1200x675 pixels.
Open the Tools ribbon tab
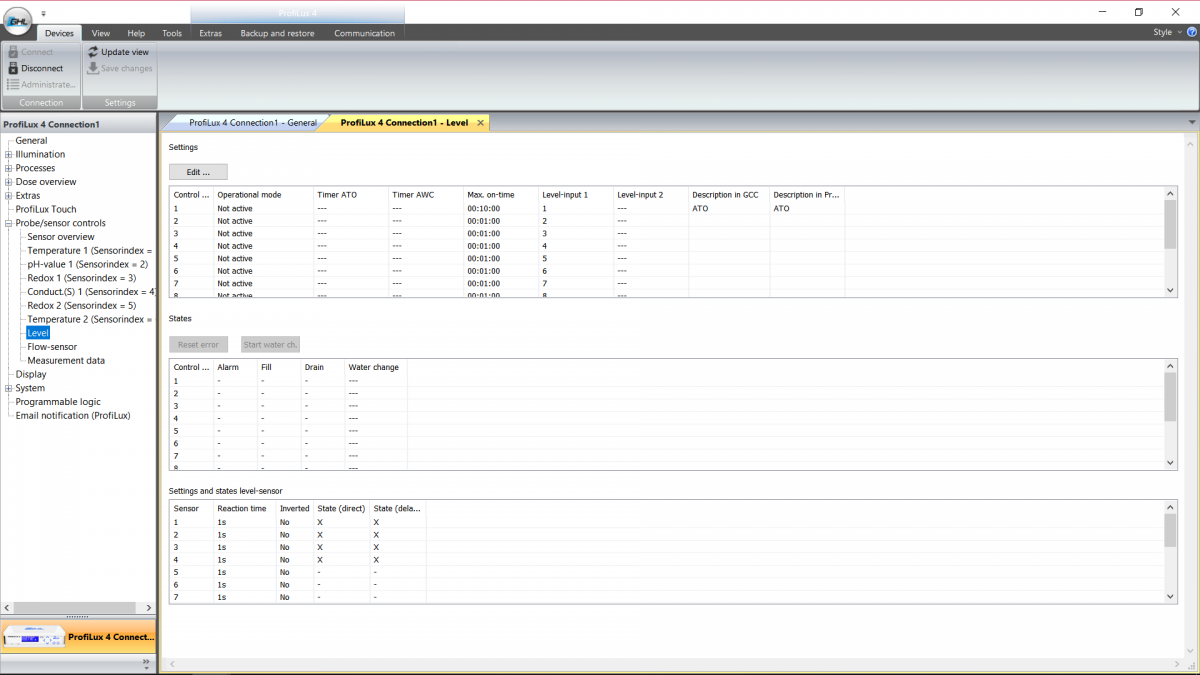point(172,33)
